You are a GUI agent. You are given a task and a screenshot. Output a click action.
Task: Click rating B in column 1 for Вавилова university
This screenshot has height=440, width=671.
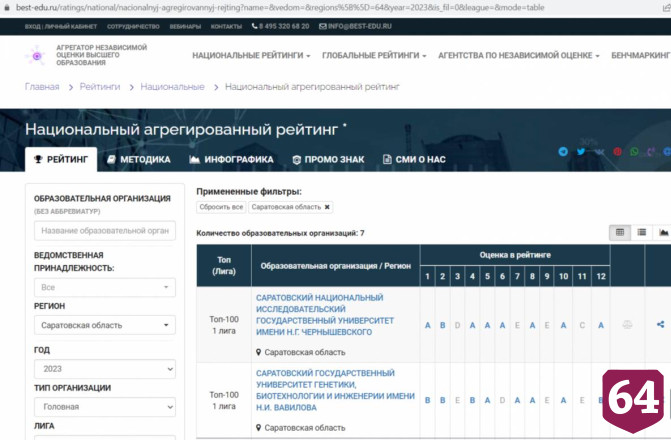click(428, 400)
